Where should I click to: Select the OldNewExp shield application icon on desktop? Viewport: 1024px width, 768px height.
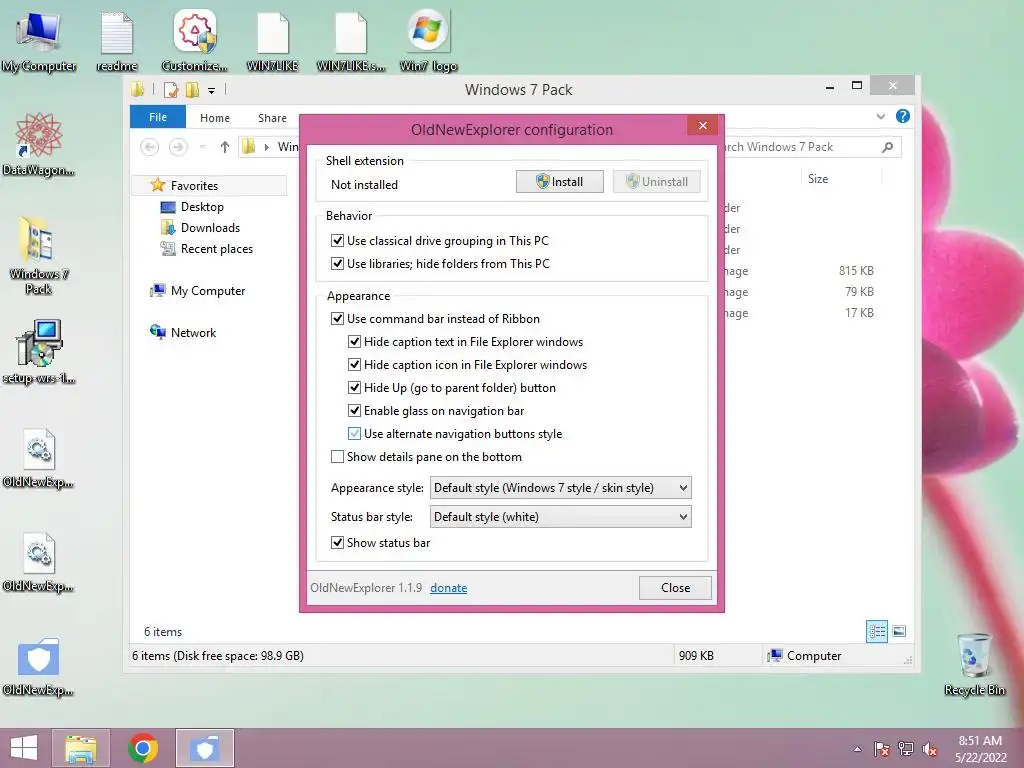click(x=39, y=666)
